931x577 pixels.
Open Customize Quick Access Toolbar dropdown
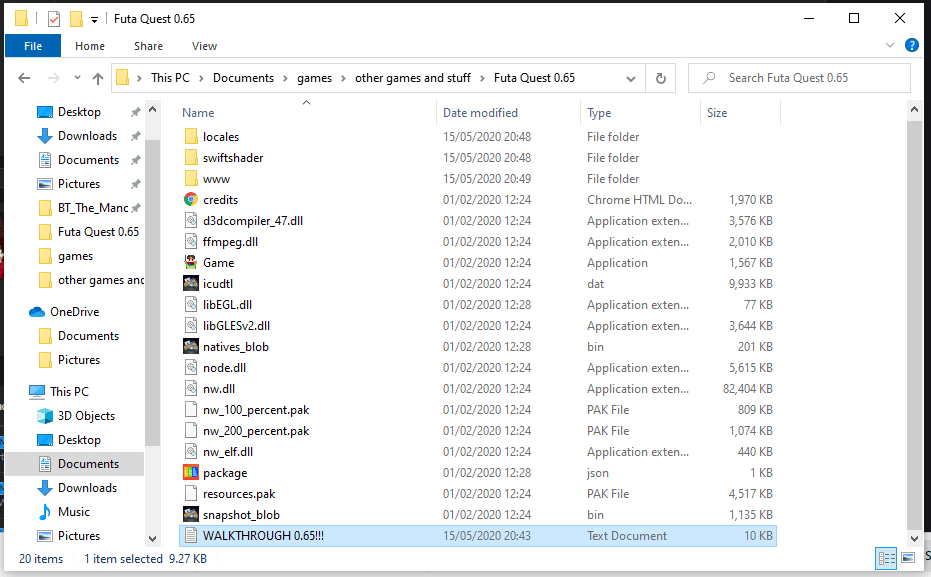pyautogui.click(x=94, y=20)
